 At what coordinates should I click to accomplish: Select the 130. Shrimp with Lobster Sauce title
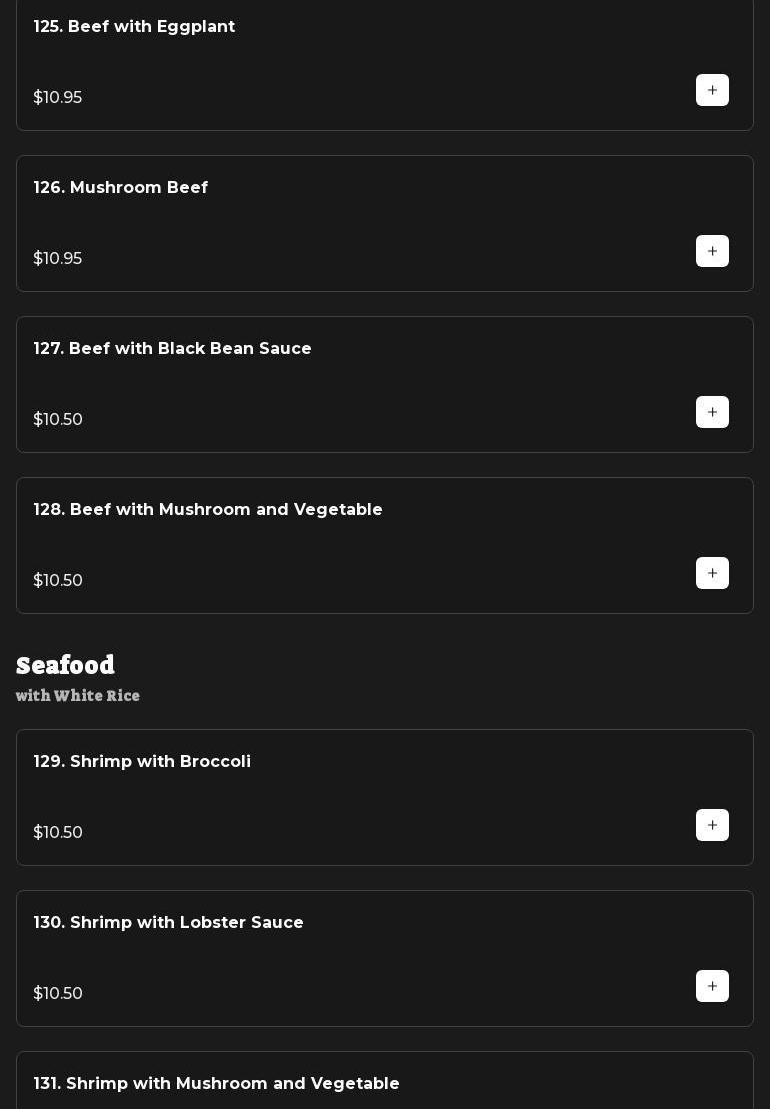coord(169,923)
